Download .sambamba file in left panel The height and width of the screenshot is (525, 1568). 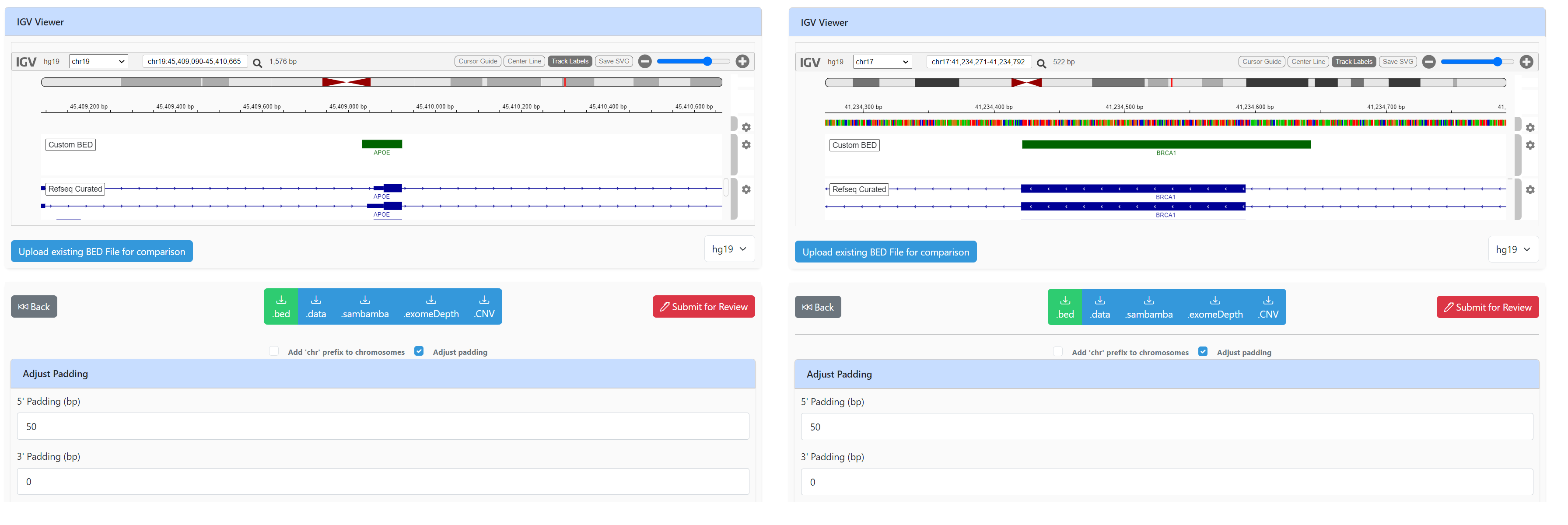364,306
